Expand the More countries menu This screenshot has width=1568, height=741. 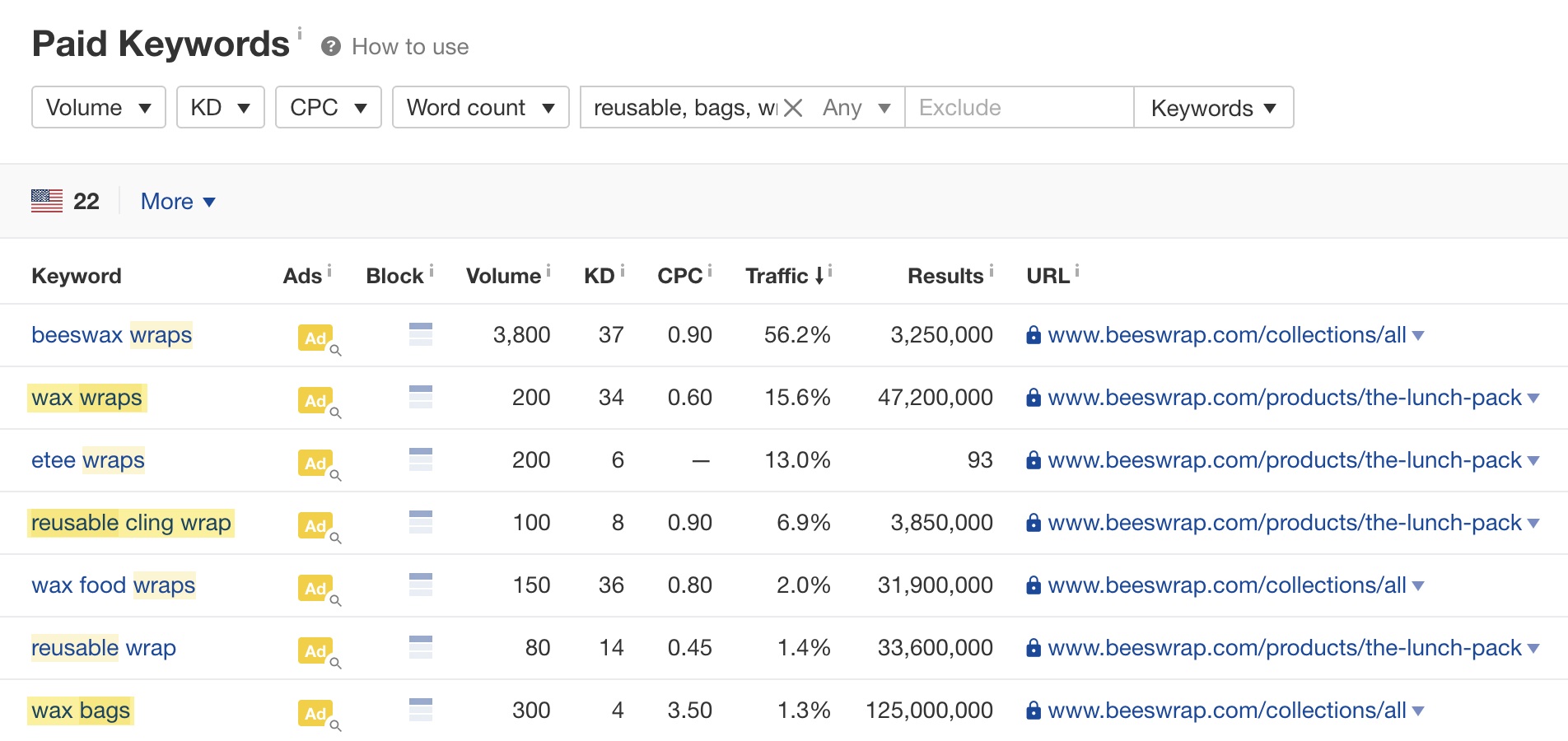pos(178,202)
